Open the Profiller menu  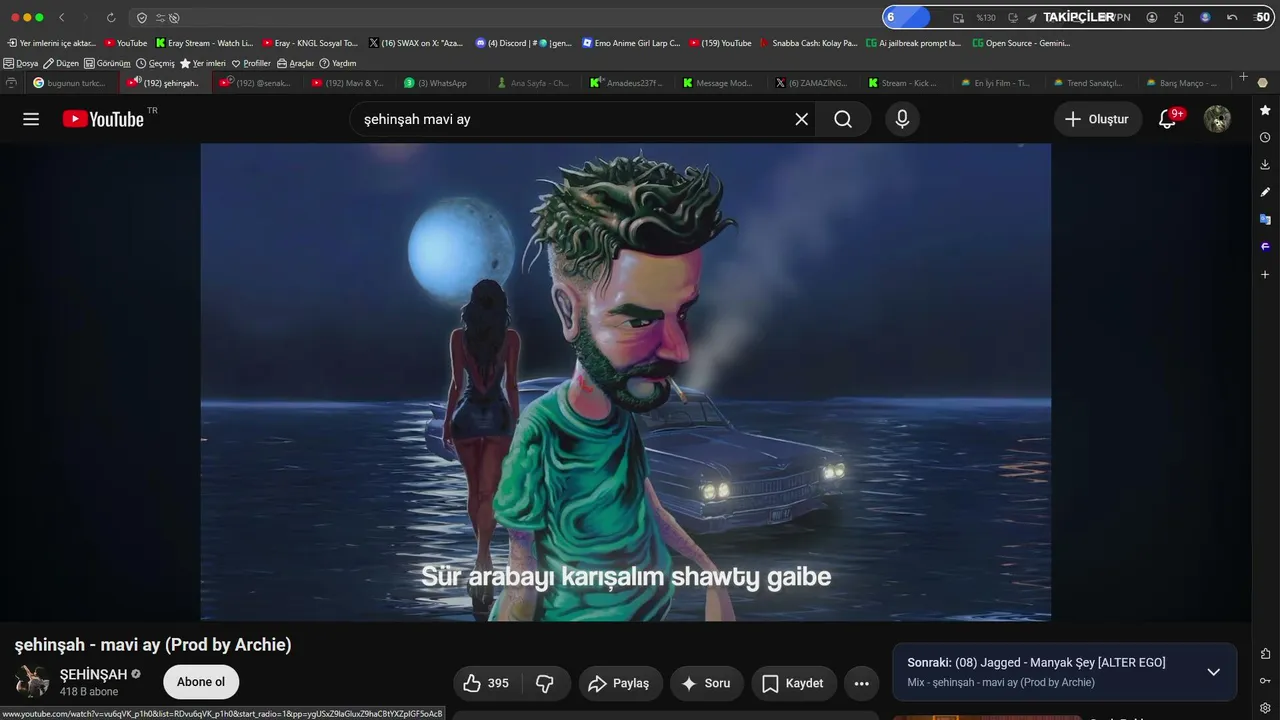click(251, 63)
